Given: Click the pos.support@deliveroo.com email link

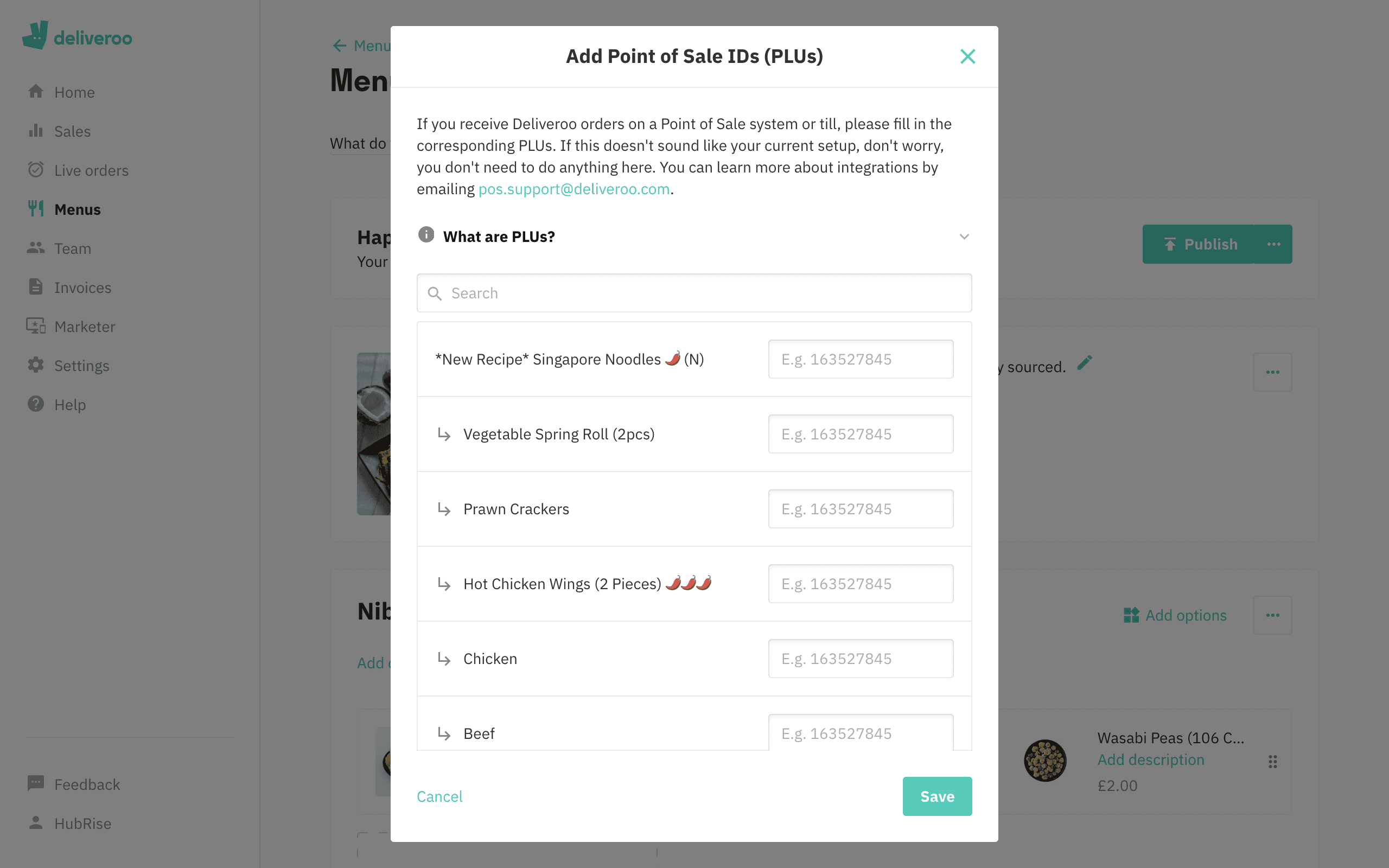Looking at the screenshot, I should coord(574,188).
